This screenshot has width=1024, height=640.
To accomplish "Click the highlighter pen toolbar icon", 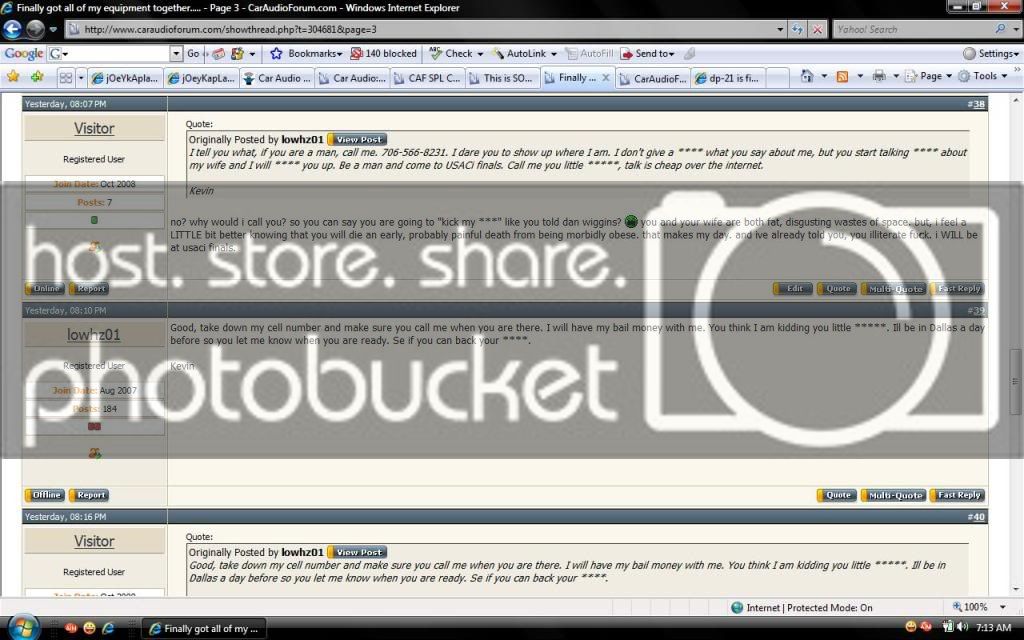I will tap(689, 54).
